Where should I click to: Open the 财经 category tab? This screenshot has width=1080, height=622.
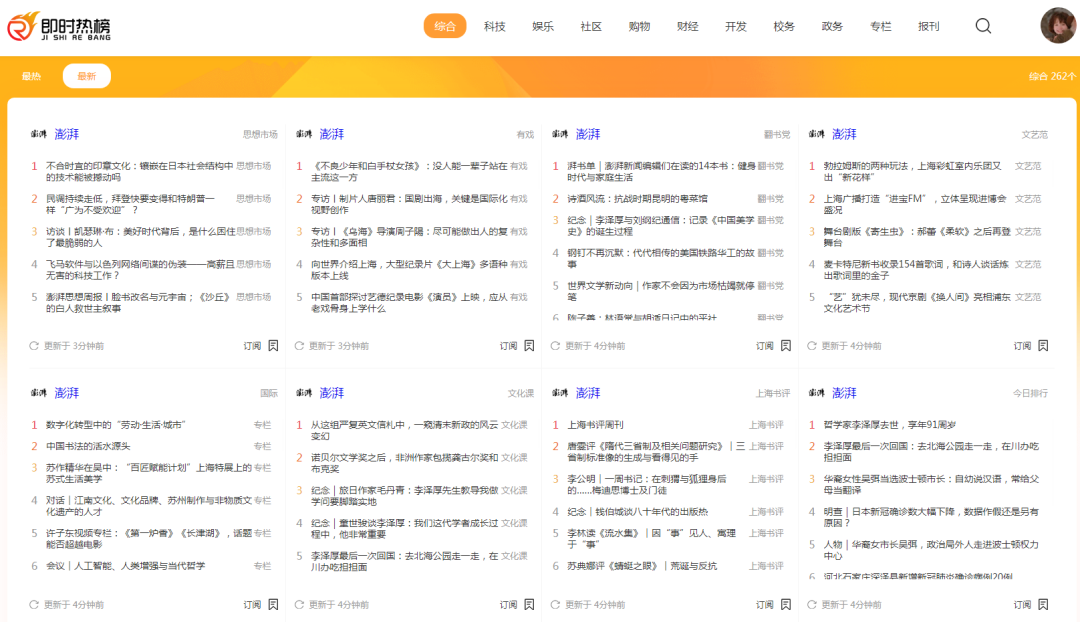click(x=687, y=26)
